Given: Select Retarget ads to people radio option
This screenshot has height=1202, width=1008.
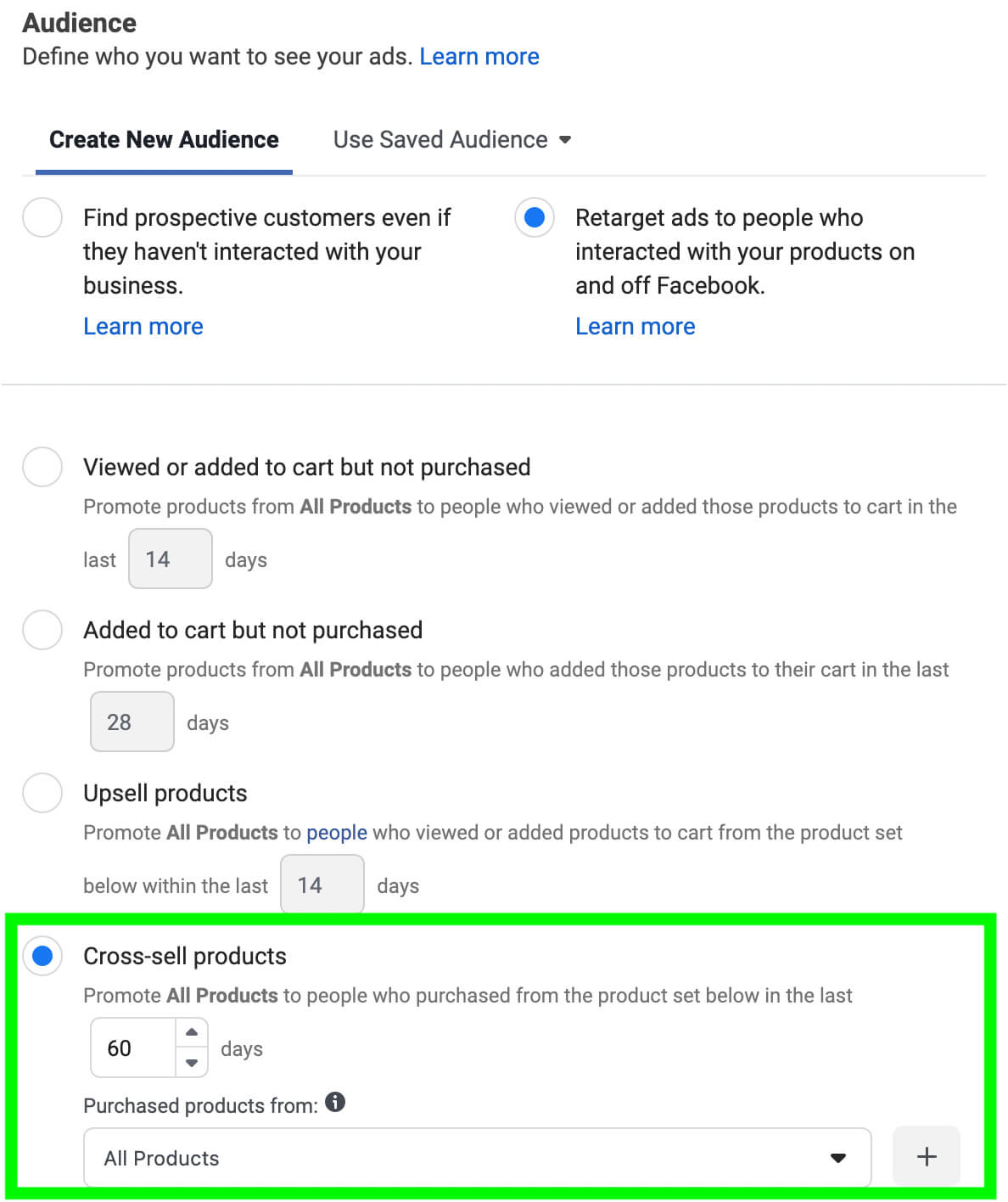Looking at the screenshot, I should pos(535,217).
